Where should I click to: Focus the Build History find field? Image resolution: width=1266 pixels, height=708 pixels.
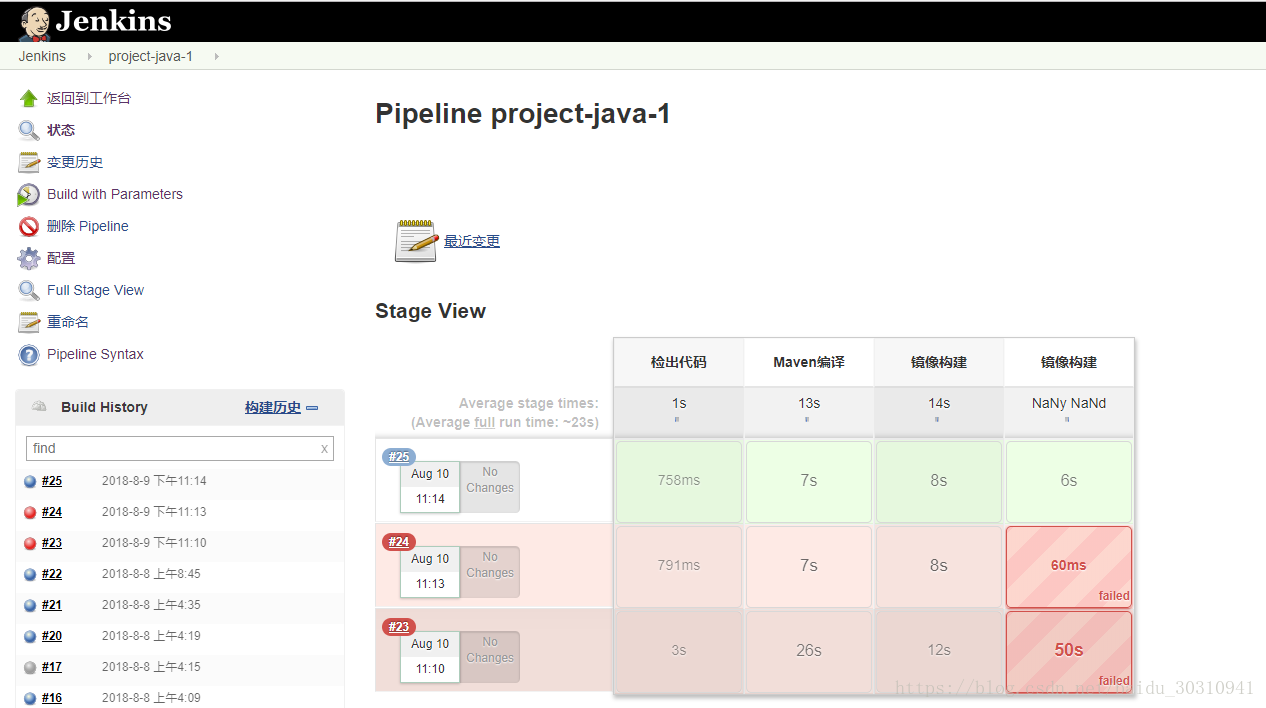(x=170, y=448)
